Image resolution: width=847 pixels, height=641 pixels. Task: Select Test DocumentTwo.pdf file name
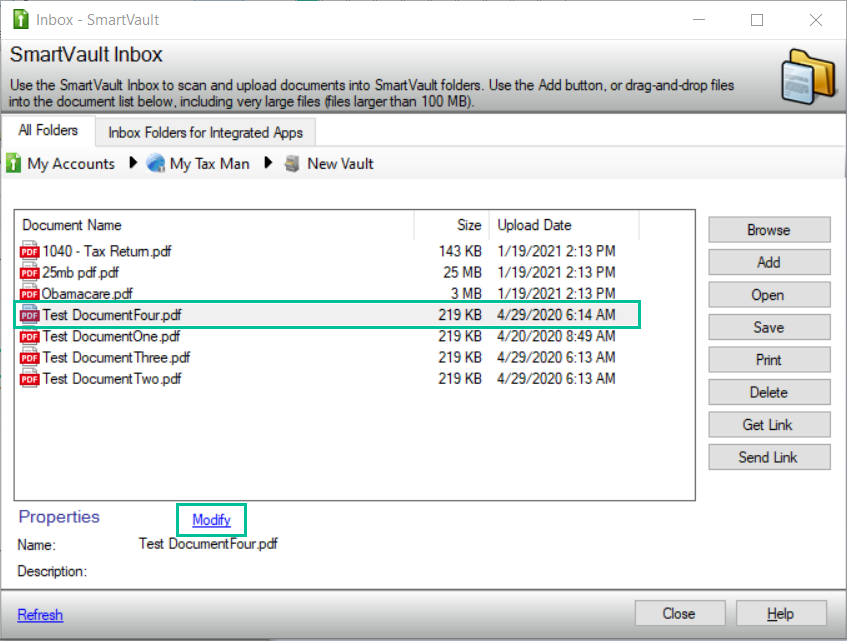click(x=112, y=379)
